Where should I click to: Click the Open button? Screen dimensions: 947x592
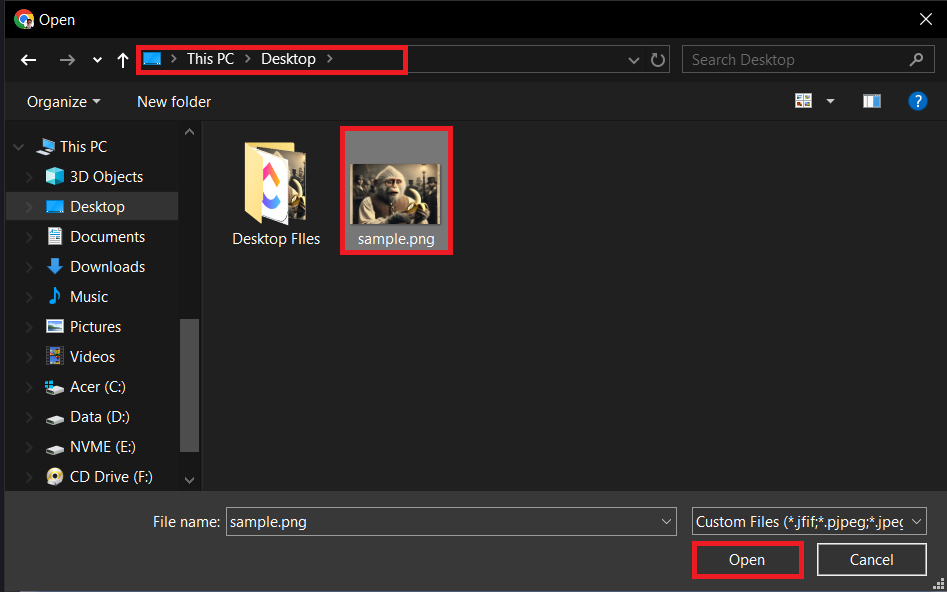(x=747, y=559)
